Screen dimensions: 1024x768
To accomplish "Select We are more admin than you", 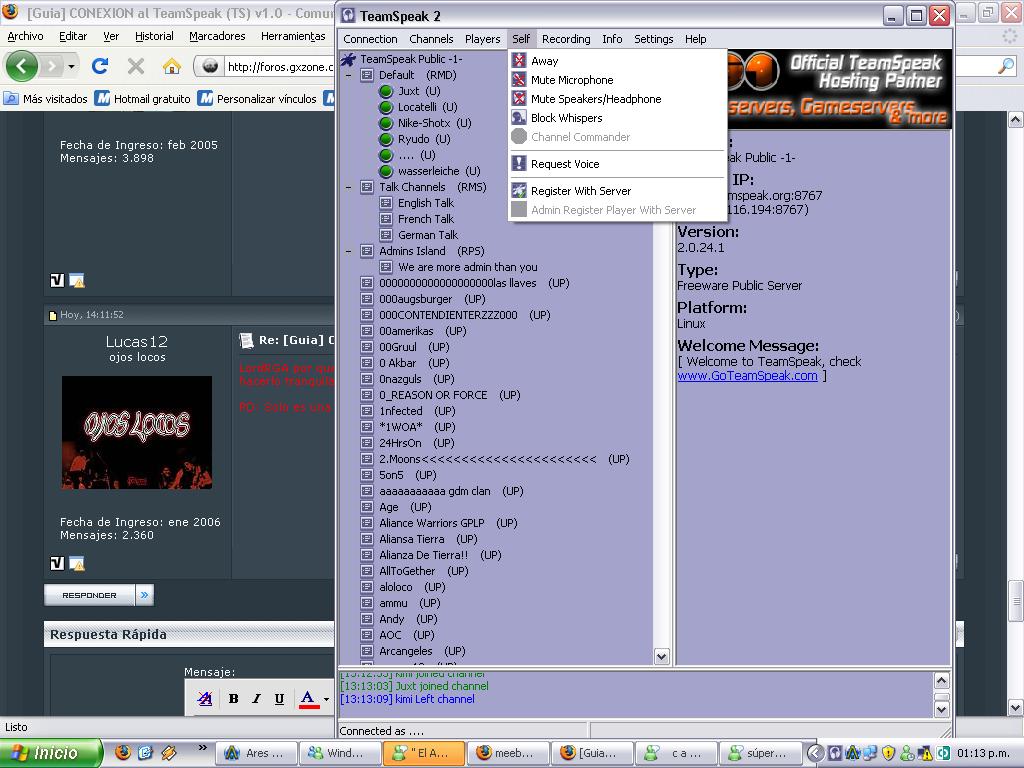I will tap(468, 267).
